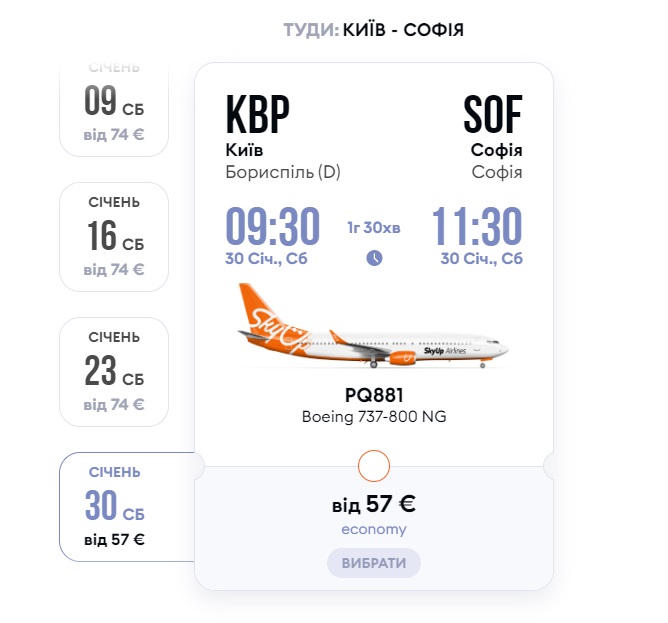Screen dimensions: 668x623
Task: Click the ТУДИ: КИЇВ - СОФІЯ heading
Action: (373, 30)
